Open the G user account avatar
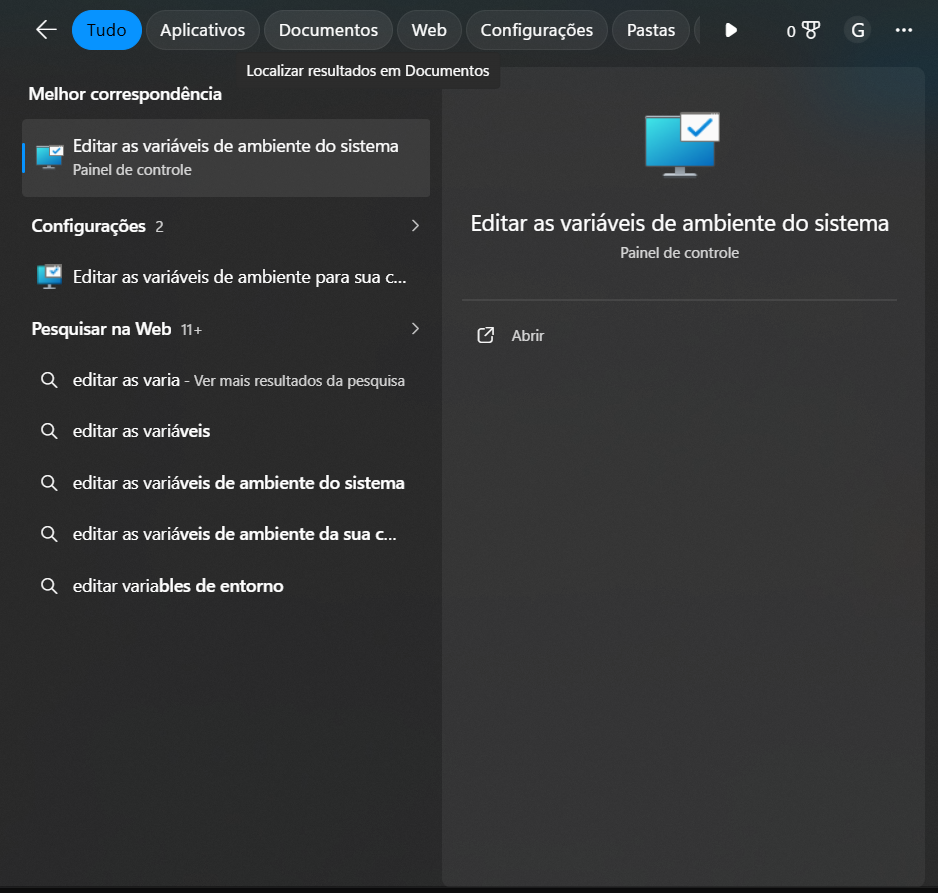 coord(857,30)
